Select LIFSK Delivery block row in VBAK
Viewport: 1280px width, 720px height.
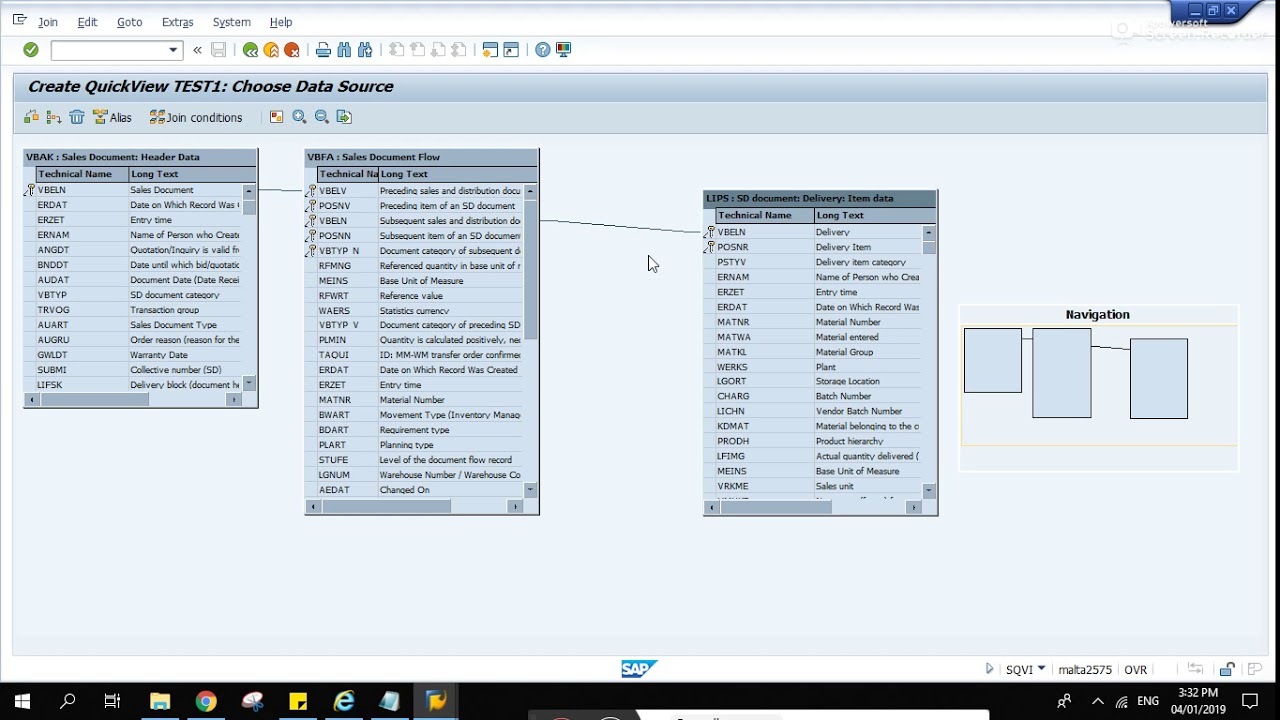click(x=134, y=385)
